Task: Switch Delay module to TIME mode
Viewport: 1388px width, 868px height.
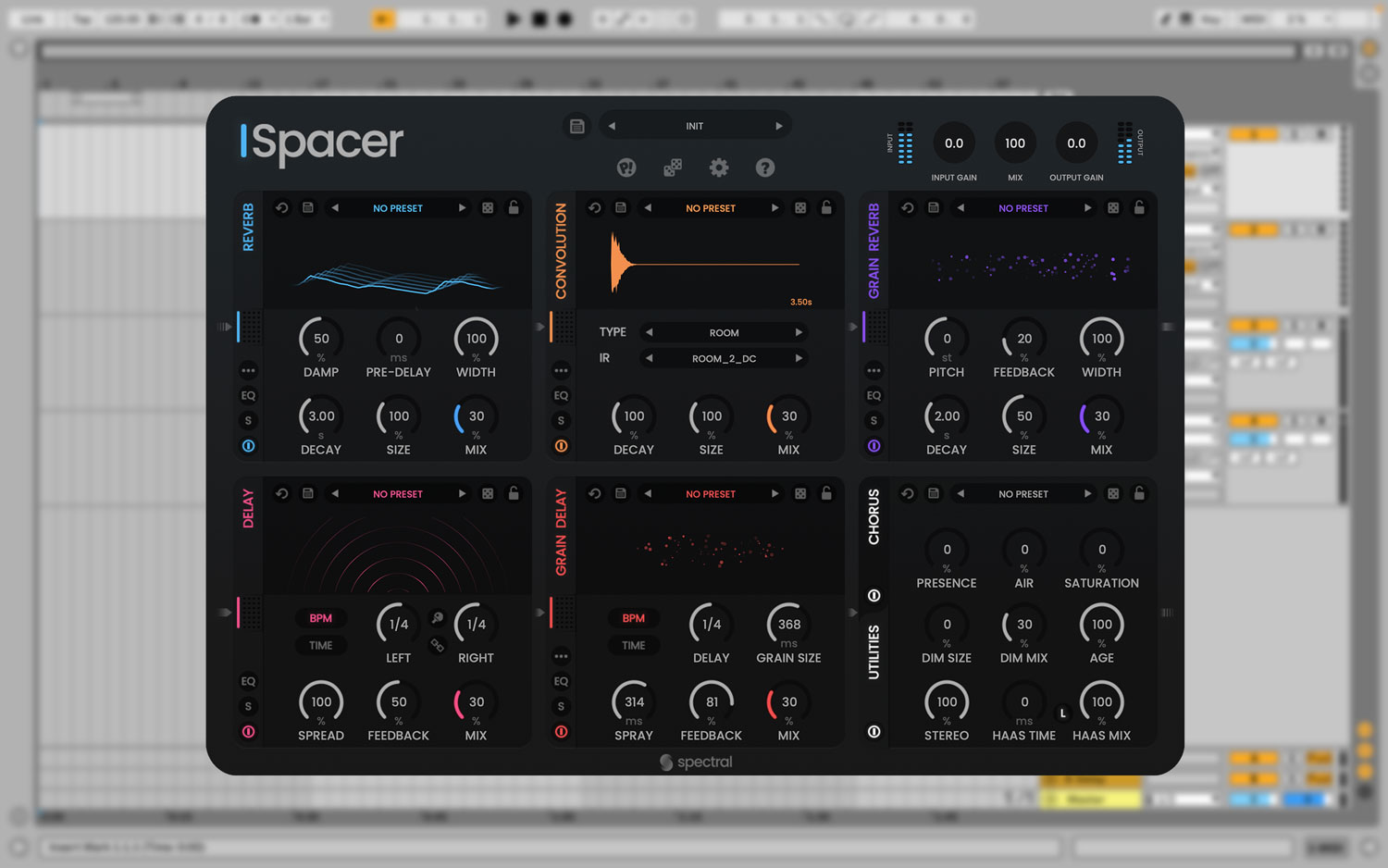Action: (x=321, y=645)
